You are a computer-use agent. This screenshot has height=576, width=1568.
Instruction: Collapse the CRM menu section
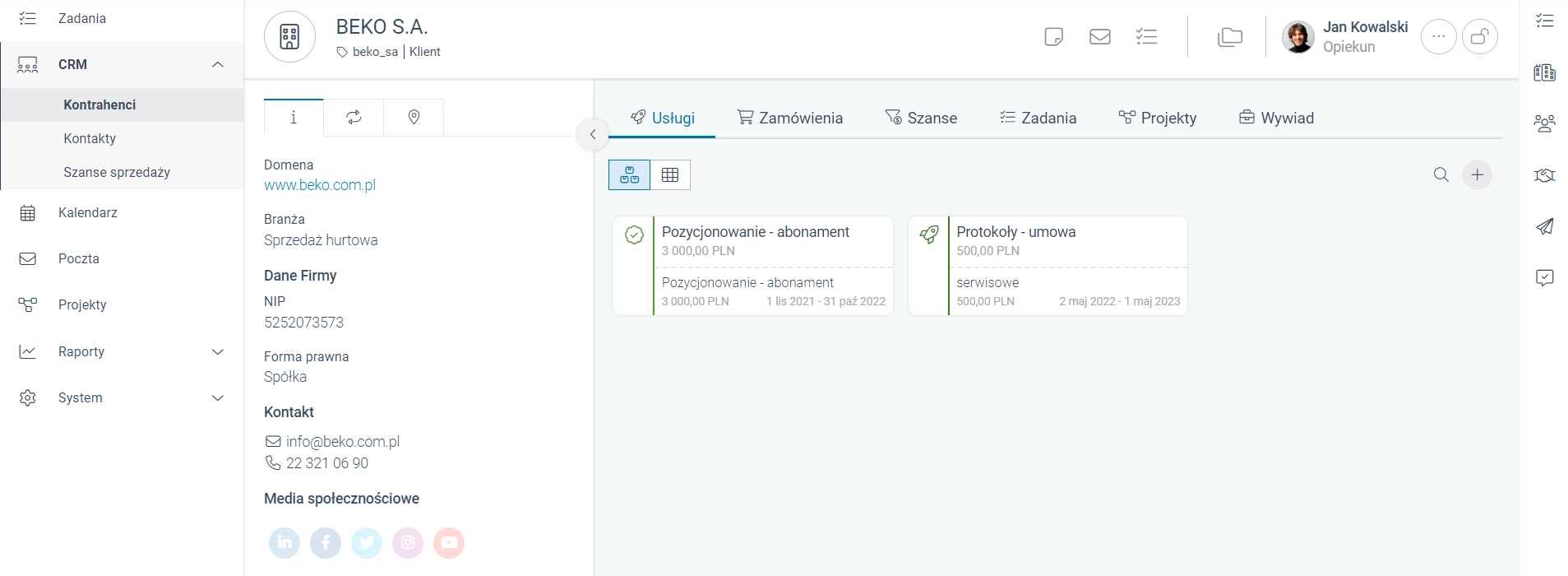pos(218,64)
